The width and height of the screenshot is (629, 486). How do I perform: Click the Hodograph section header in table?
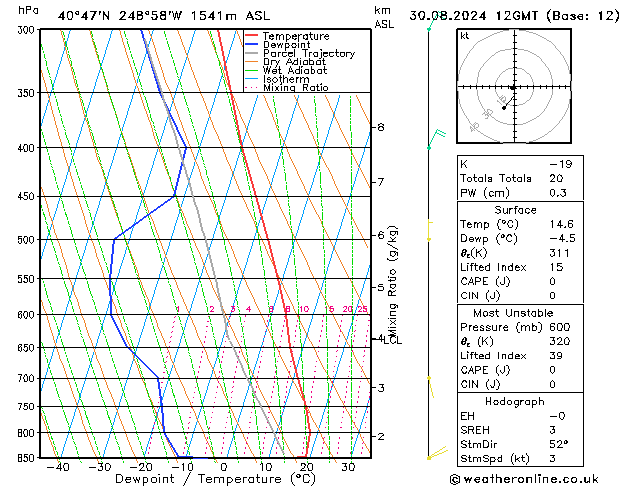(x=515, y=401)
